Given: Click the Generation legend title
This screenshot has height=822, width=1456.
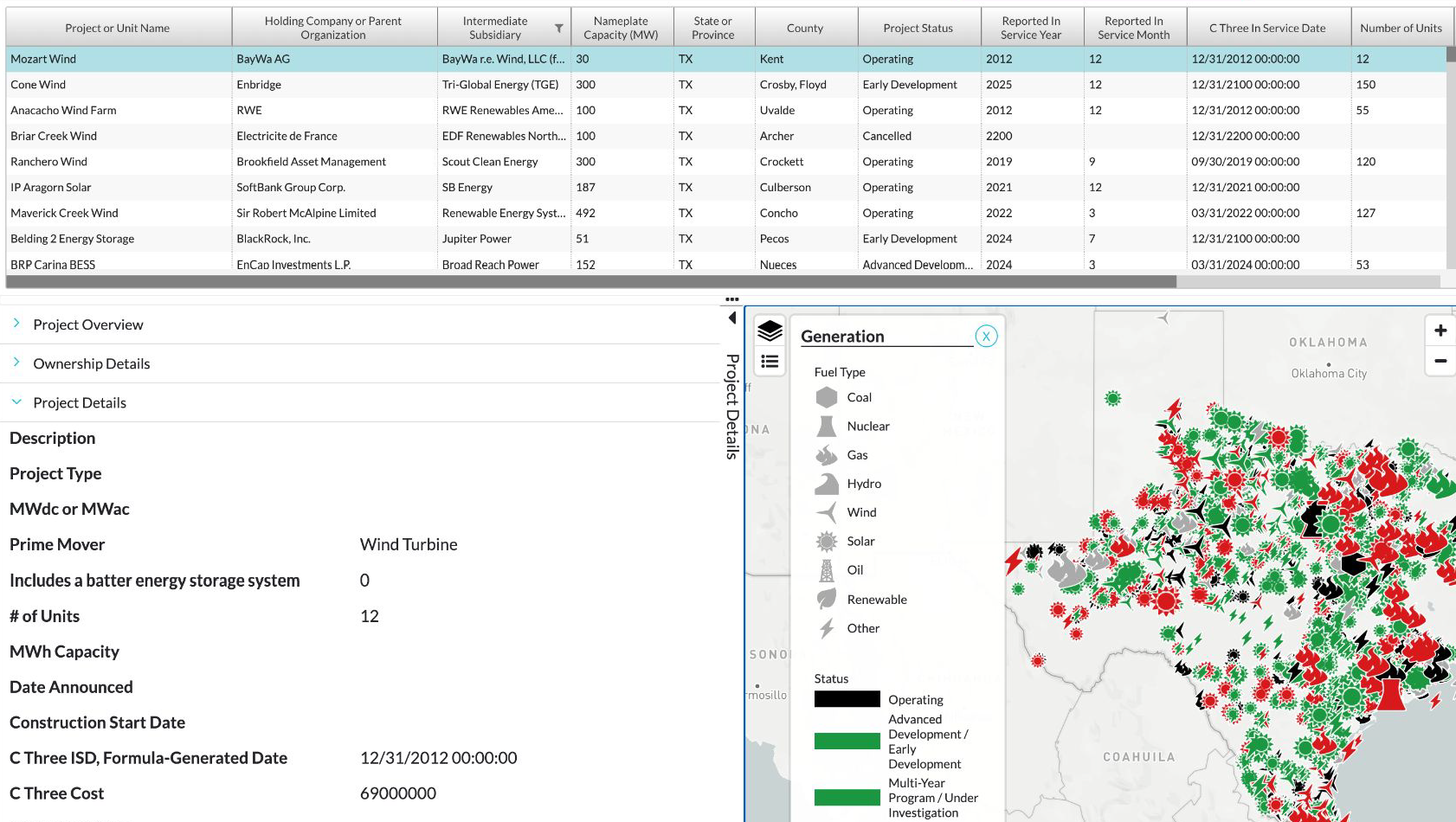Looking at the screenshot, I should pyautogui.click(x=842, y=337).
